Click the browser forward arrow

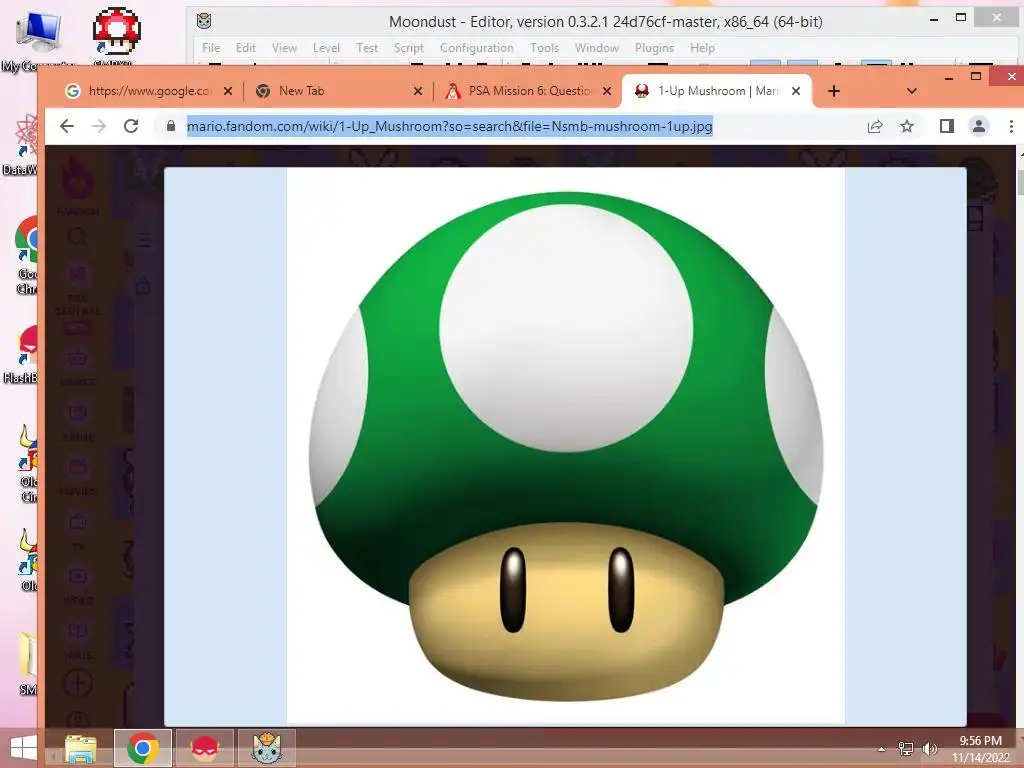coord(99,126)
